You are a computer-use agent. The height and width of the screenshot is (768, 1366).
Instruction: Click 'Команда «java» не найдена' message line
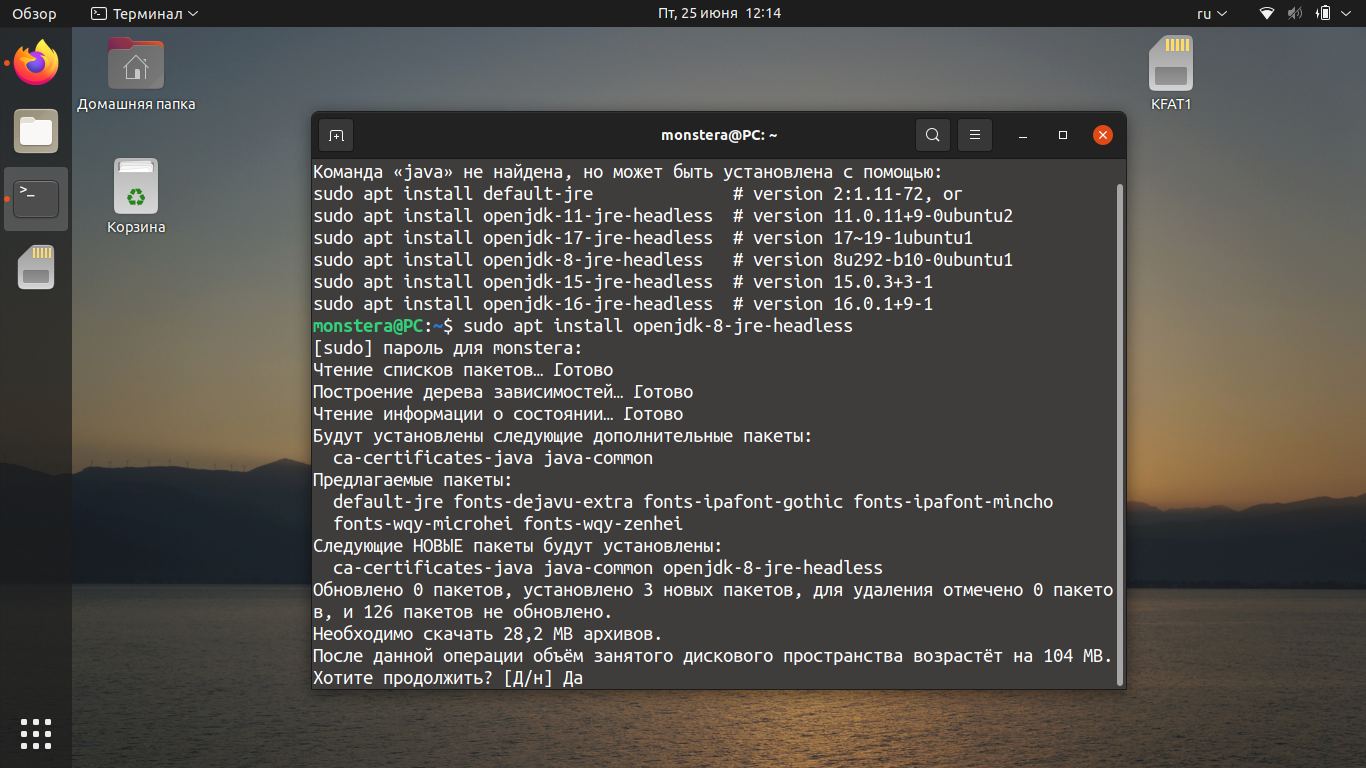pos(628,172)
